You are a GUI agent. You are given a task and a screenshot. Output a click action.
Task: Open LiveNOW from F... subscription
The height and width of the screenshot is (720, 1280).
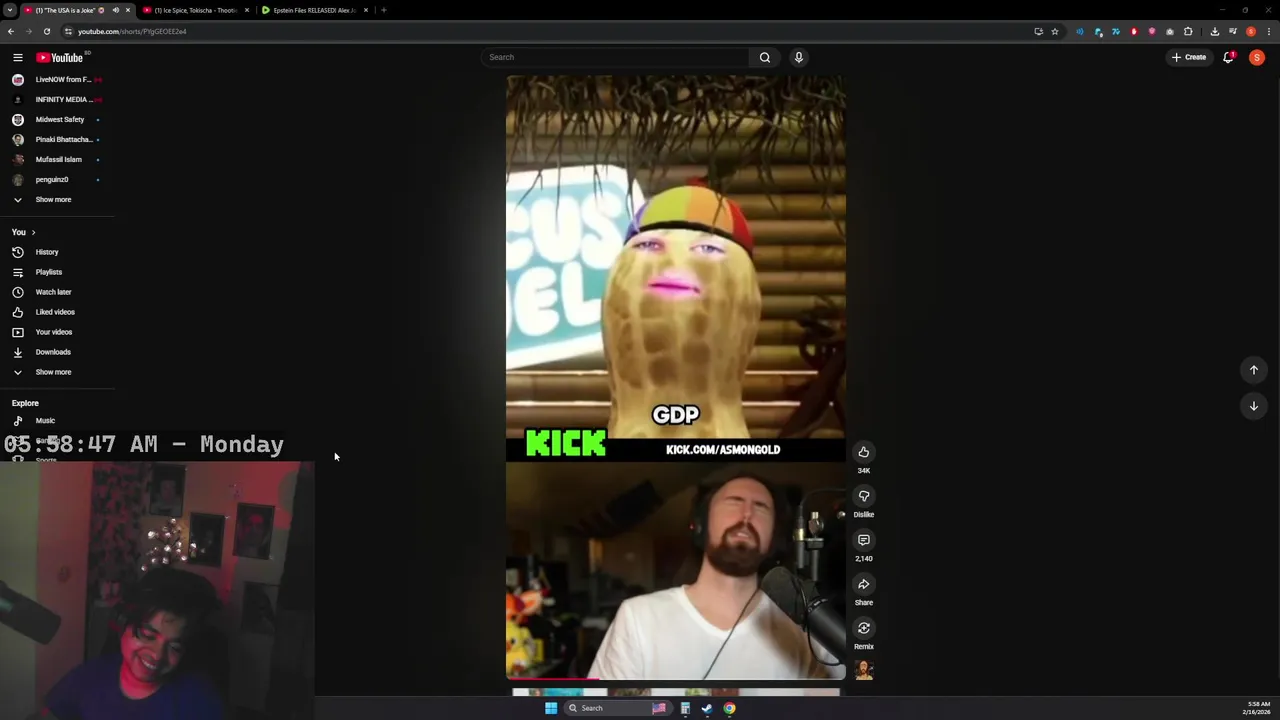coord(57,79)
